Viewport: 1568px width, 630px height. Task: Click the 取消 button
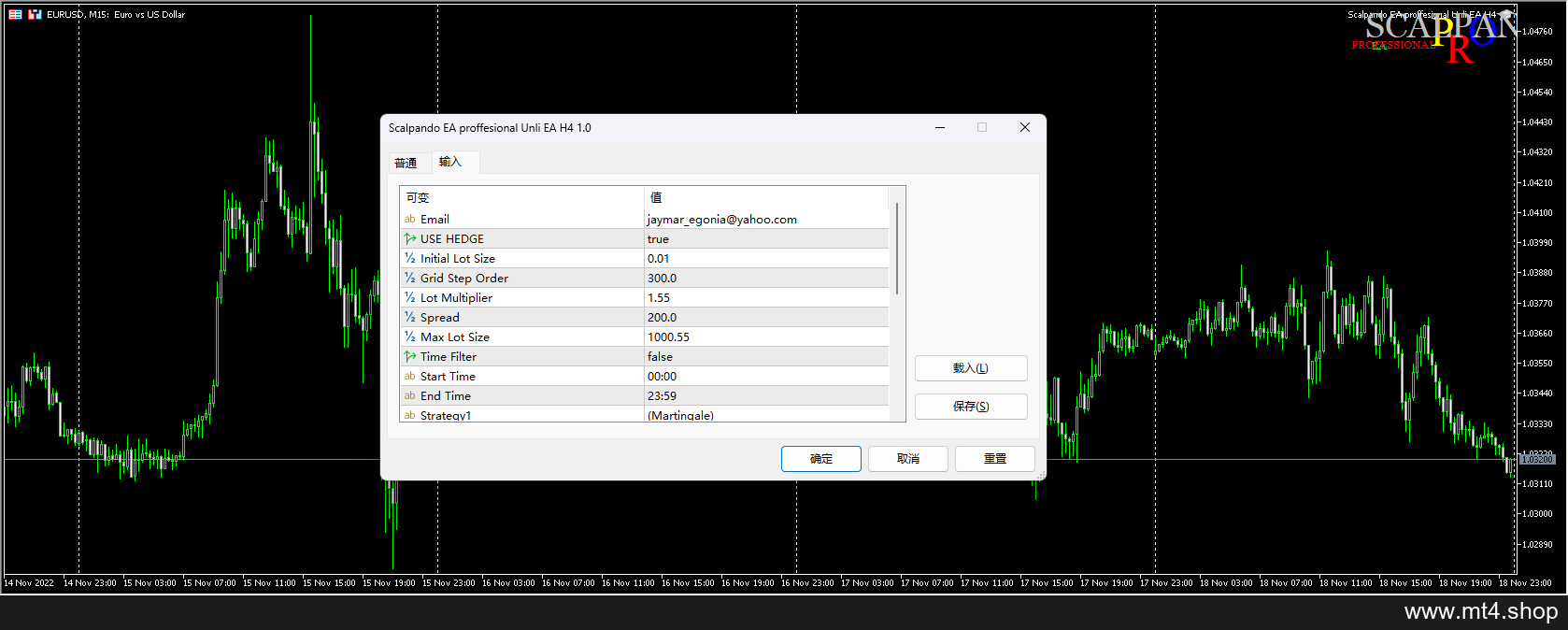coord(908,459)
